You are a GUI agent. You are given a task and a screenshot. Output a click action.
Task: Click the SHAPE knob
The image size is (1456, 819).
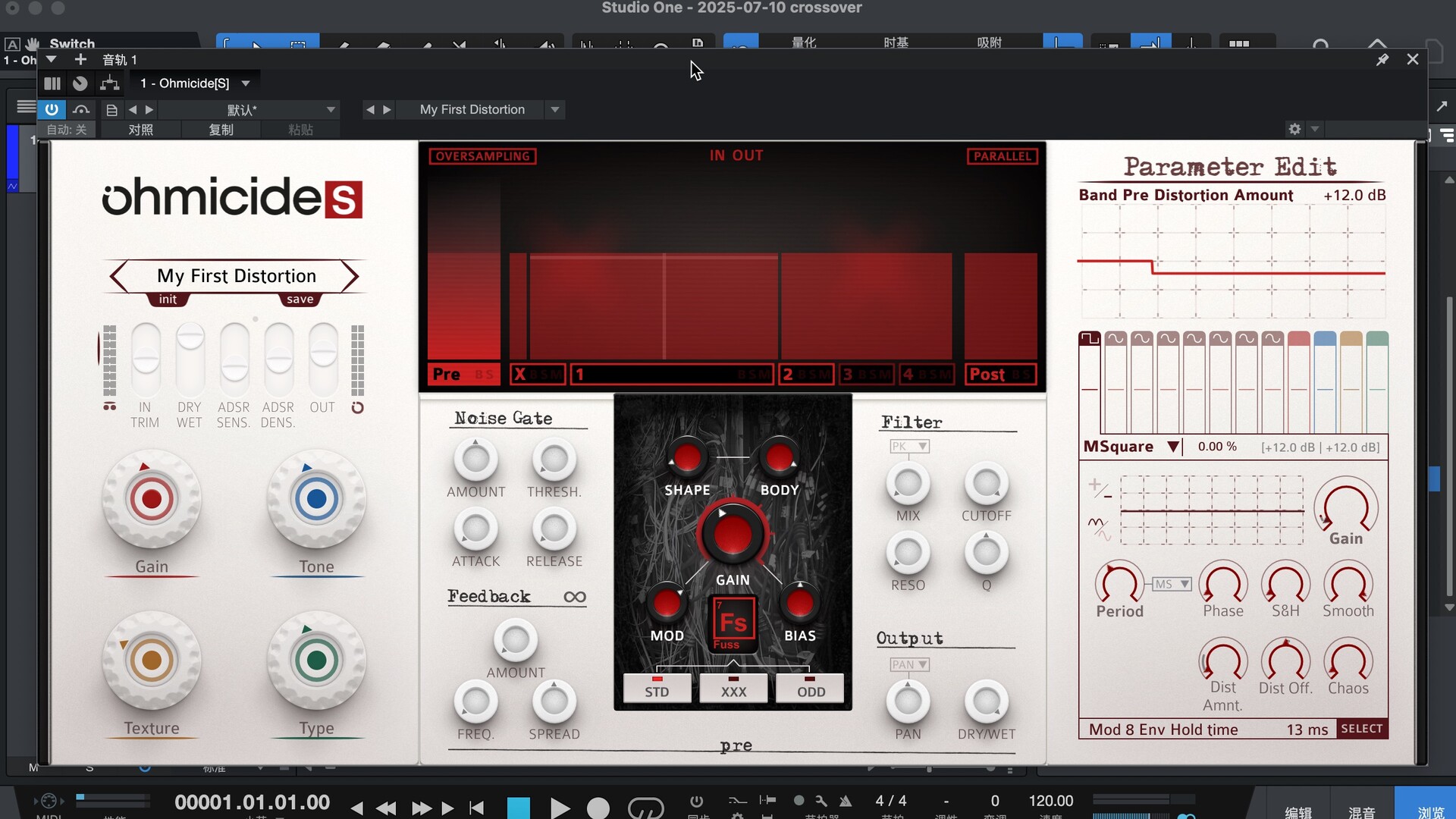[x=687, y=458]
